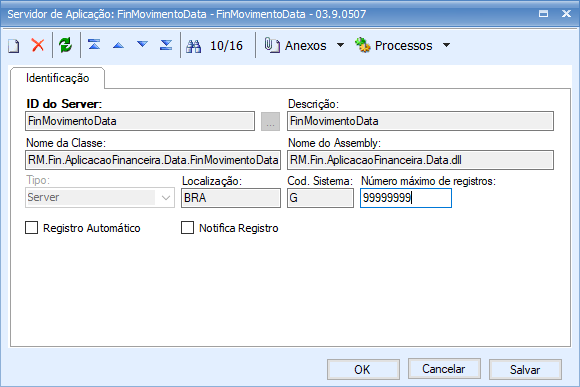Click the Localização field containing BRA

click(x=231, y=198)
